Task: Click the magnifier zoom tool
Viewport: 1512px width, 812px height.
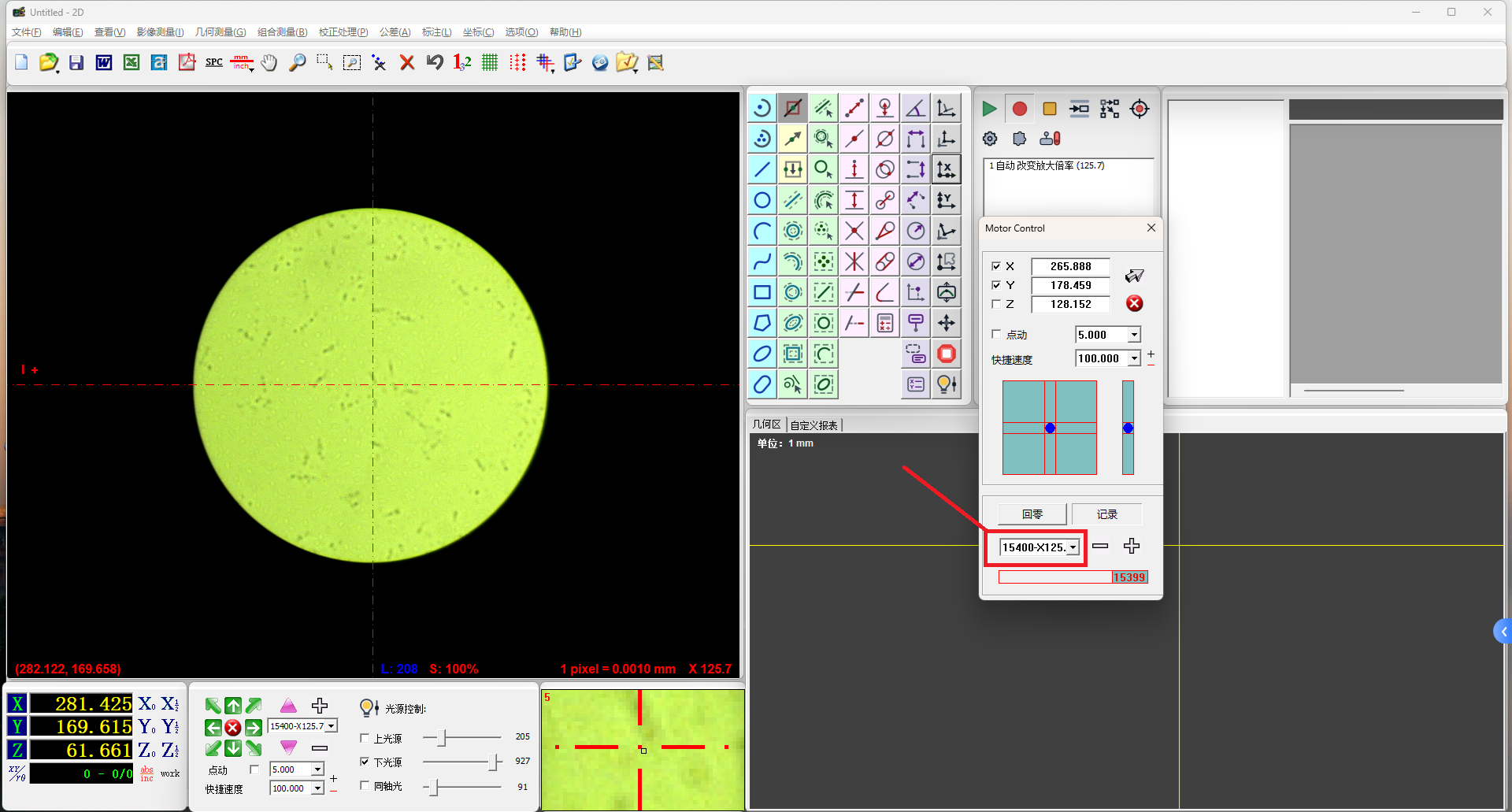Action: click(297, 62)
